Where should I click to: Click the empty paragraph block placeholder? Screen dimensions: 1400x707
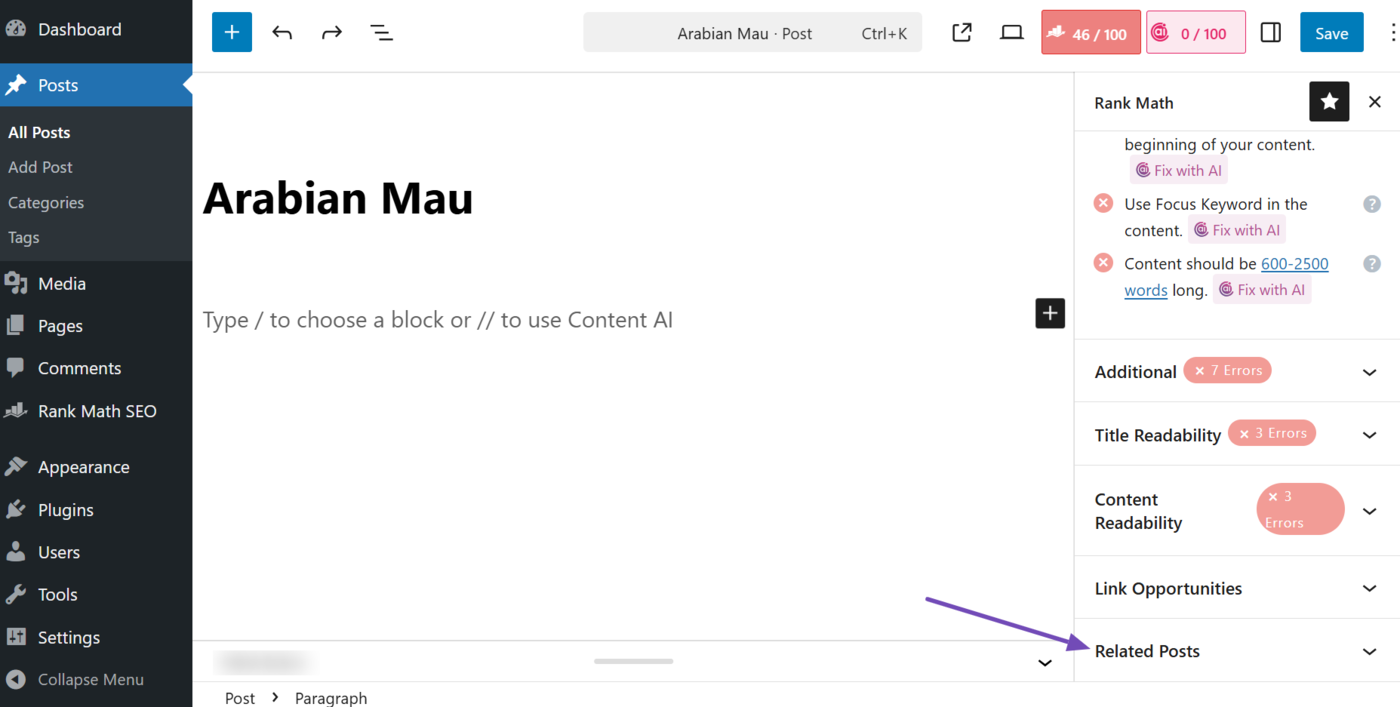438,320
